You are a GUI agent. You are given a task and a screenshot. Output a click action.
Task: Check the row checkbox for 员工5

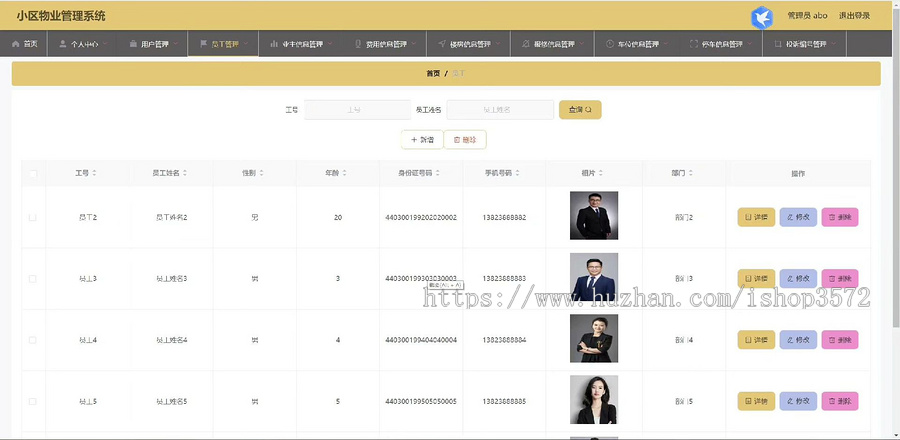tap(33, 402)
